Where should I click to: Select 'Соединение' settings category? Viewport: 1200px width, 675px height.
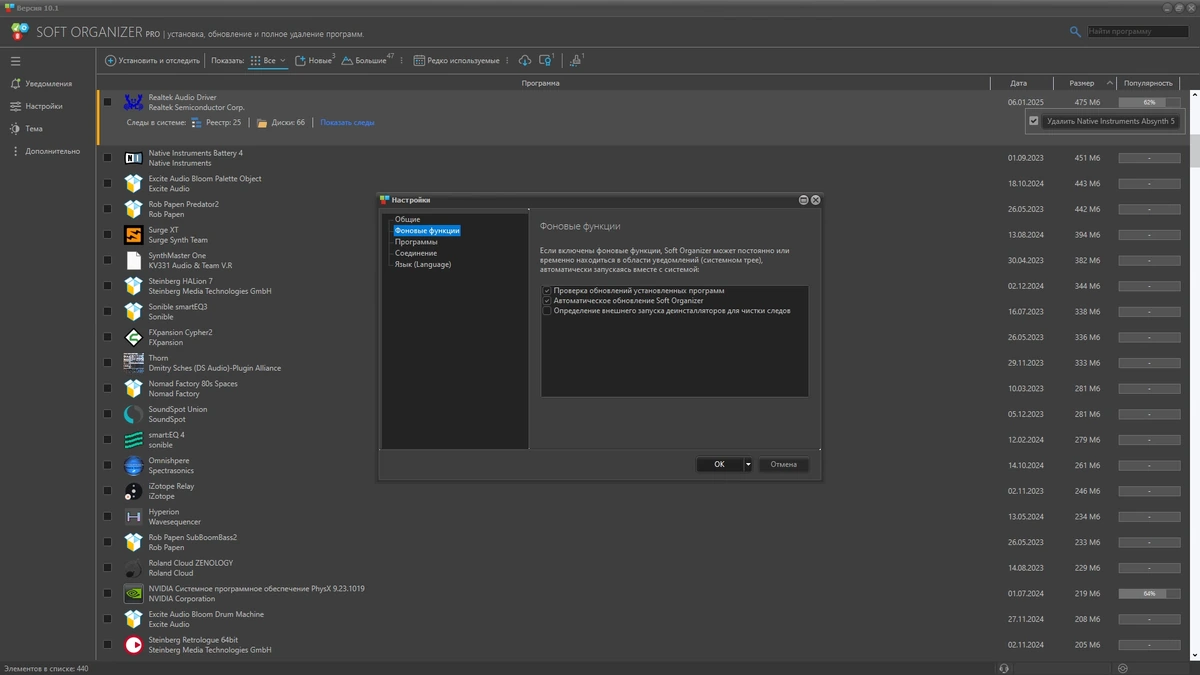415,253
